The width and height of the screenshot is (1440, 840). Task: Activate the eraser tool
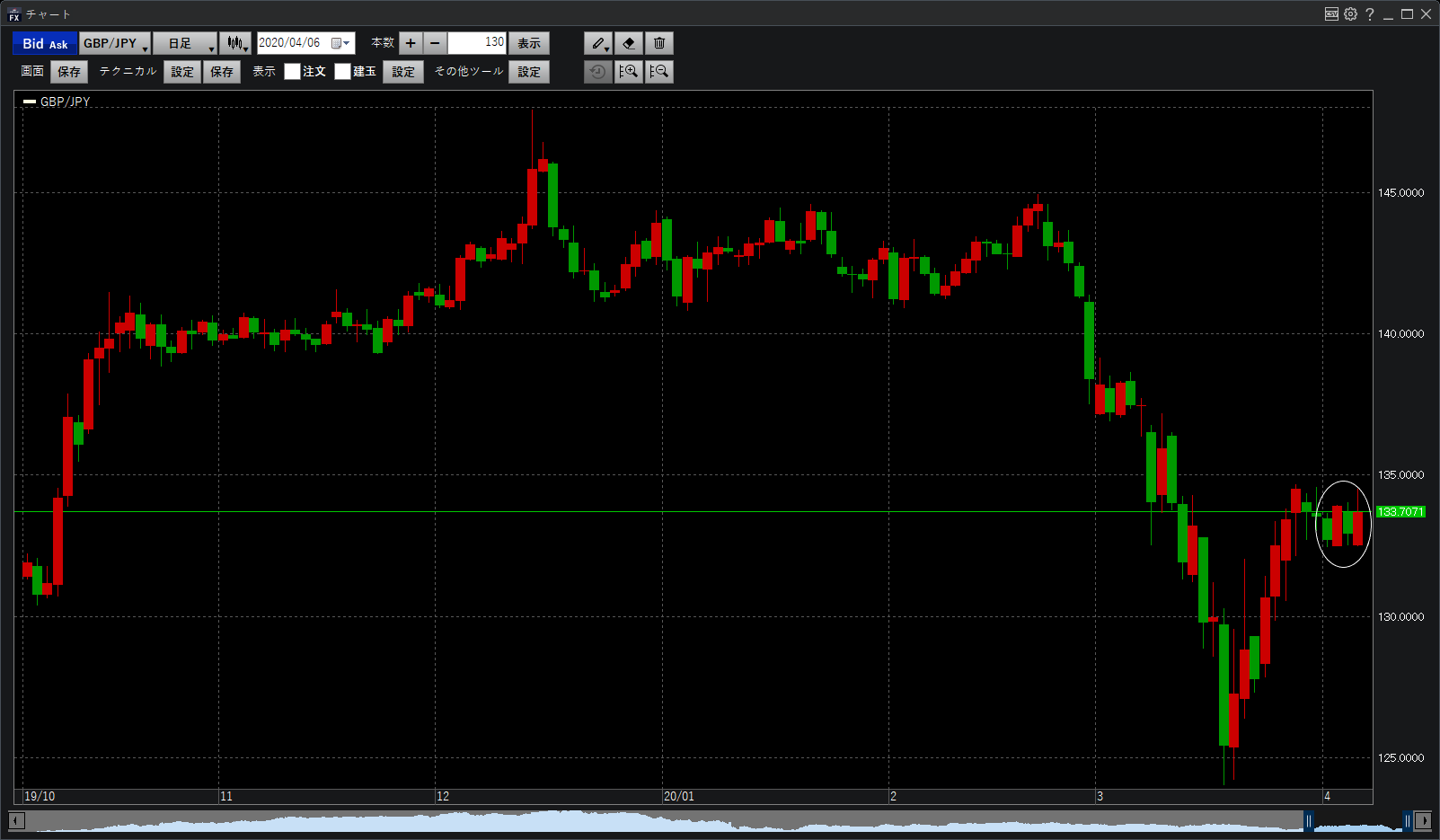point(629,43)
